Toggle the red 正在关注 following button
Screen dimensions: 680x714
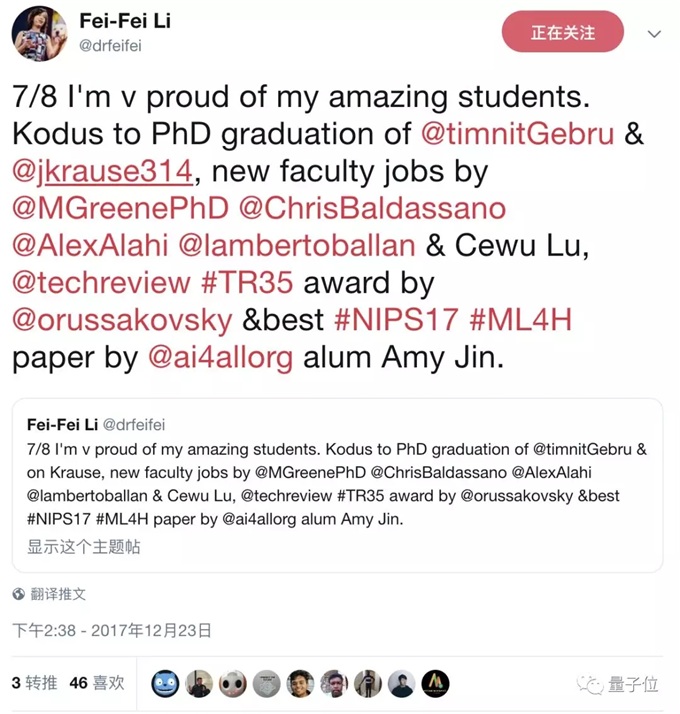point(563,33)
